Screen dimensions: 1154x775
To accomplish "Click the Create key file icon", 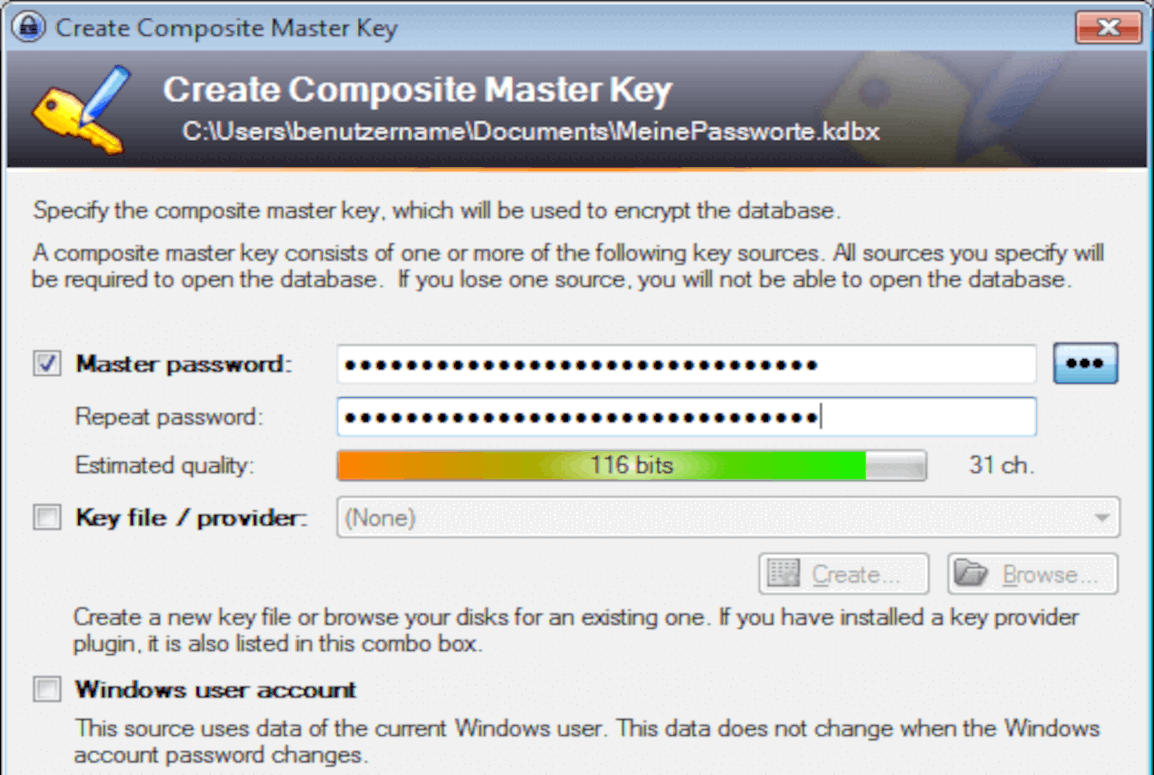I will [783, 573].
